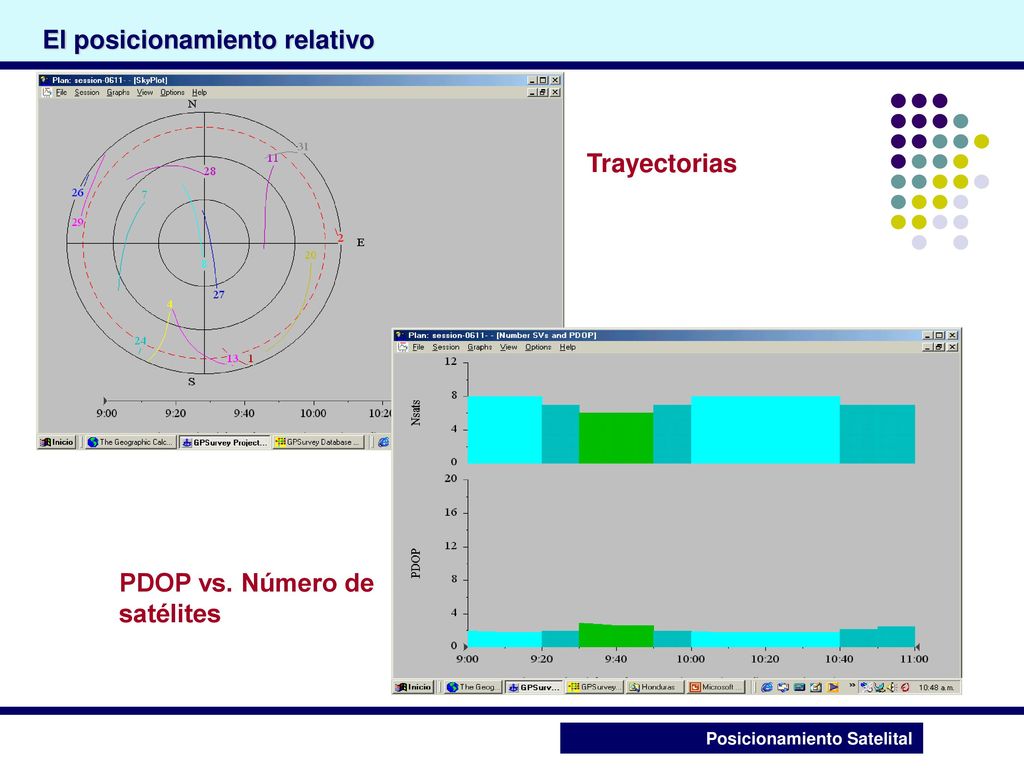Click the red circular tray icon
1024x768 pixels.
pyautogui.click(x=905, y=687)
